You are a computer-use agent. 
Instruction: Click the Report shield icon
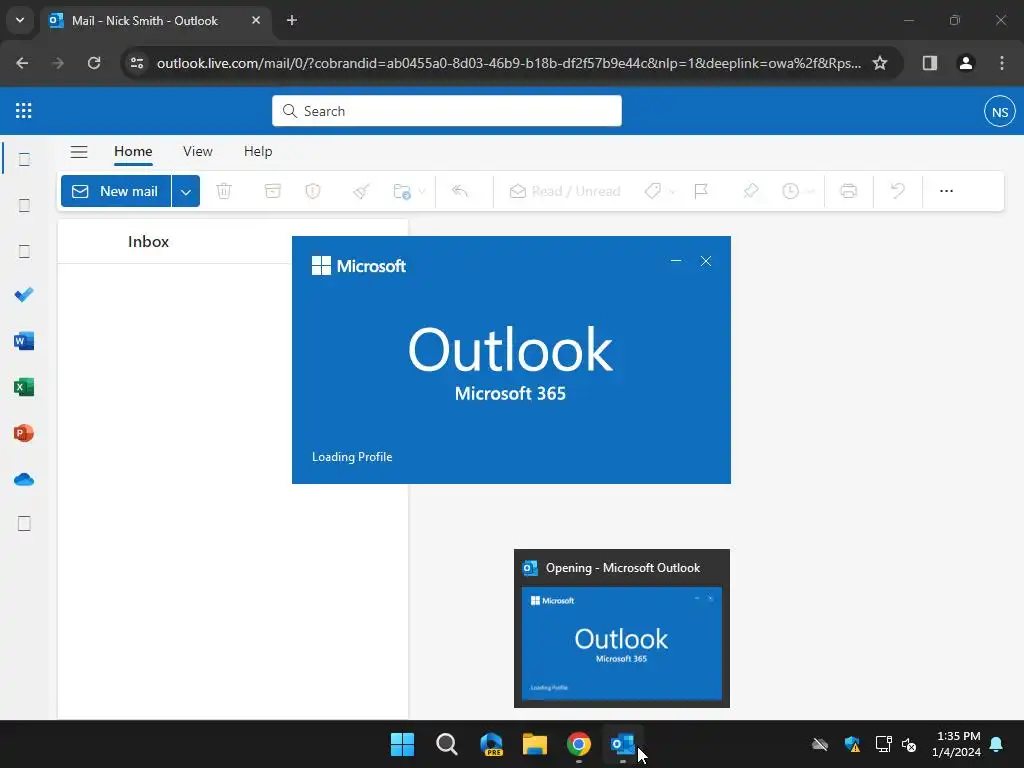(x=313, y=191)
